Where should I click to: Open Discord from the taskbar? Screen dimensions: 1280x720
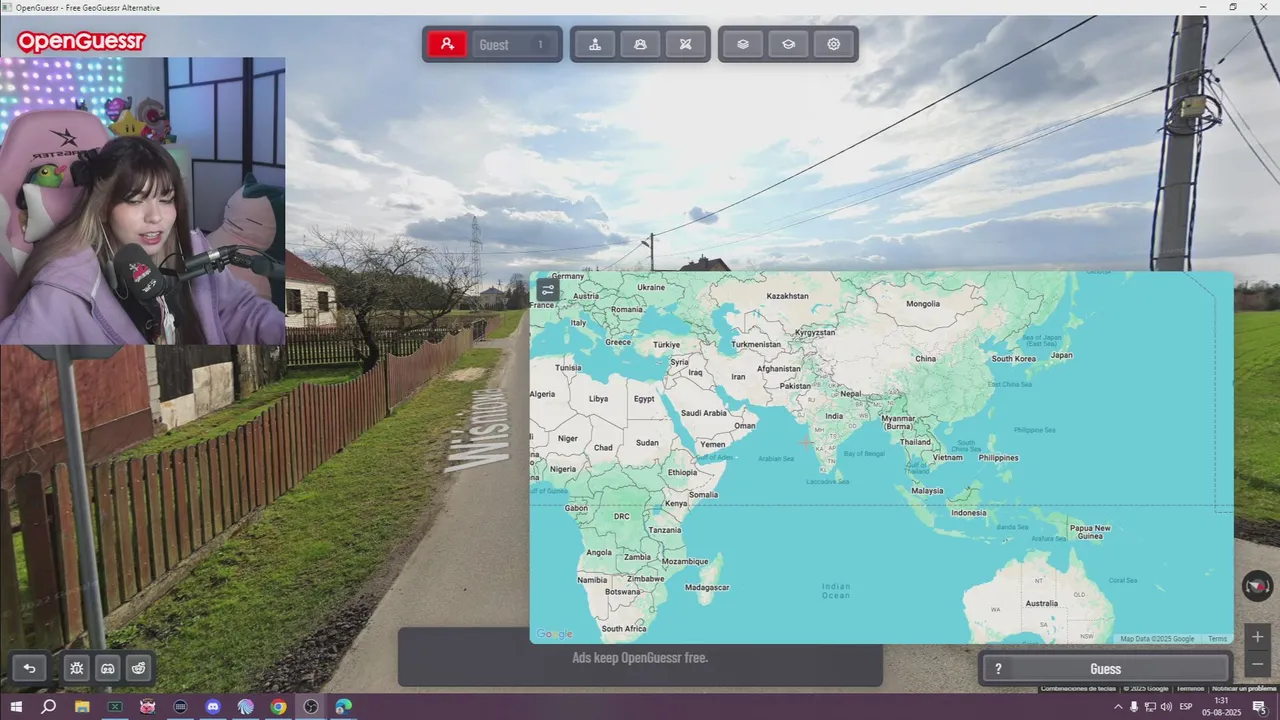pos(213,707)
